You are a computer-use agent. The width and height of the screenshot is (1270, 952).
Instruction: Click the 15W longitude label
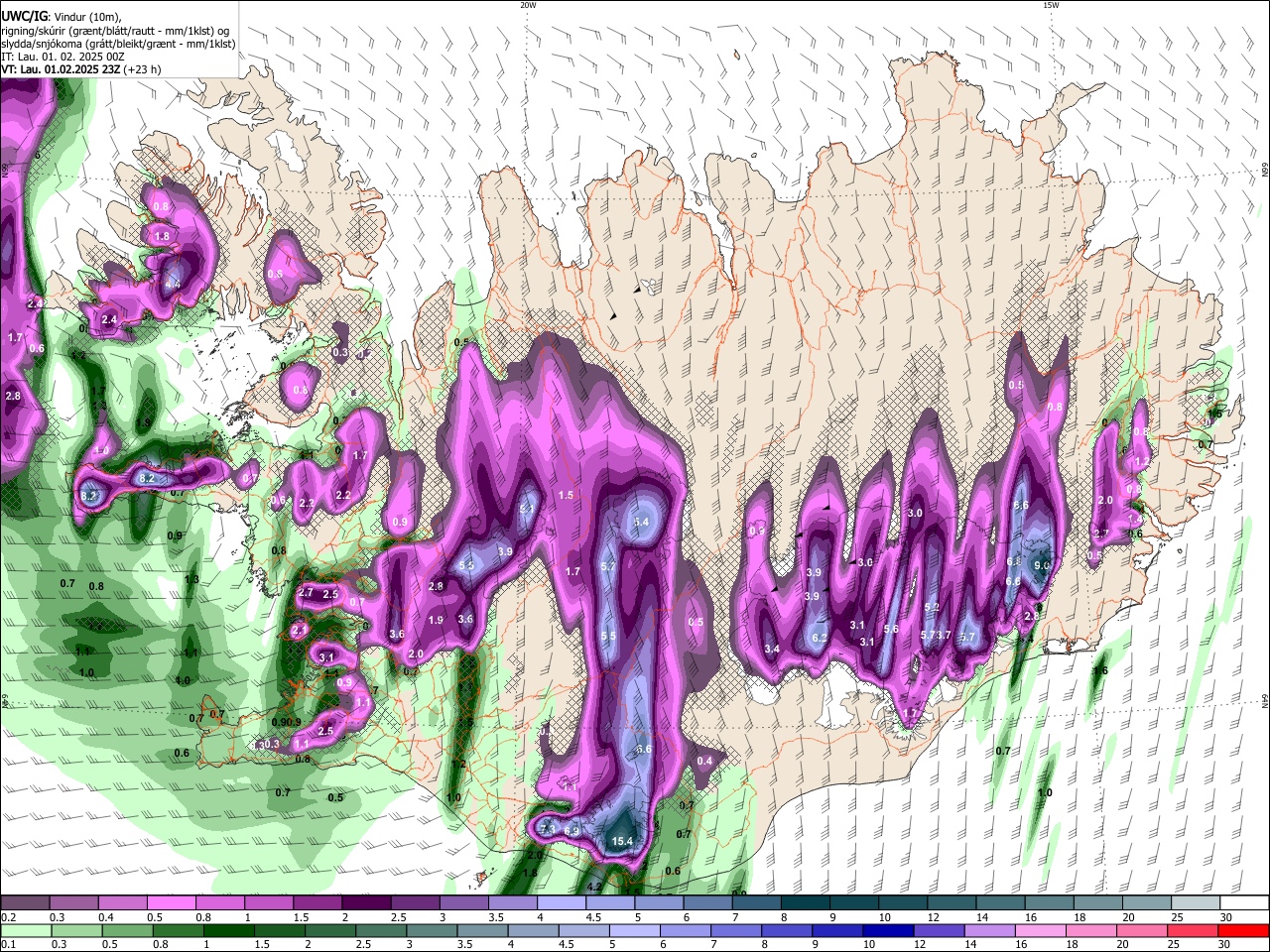pos(1051,5)
